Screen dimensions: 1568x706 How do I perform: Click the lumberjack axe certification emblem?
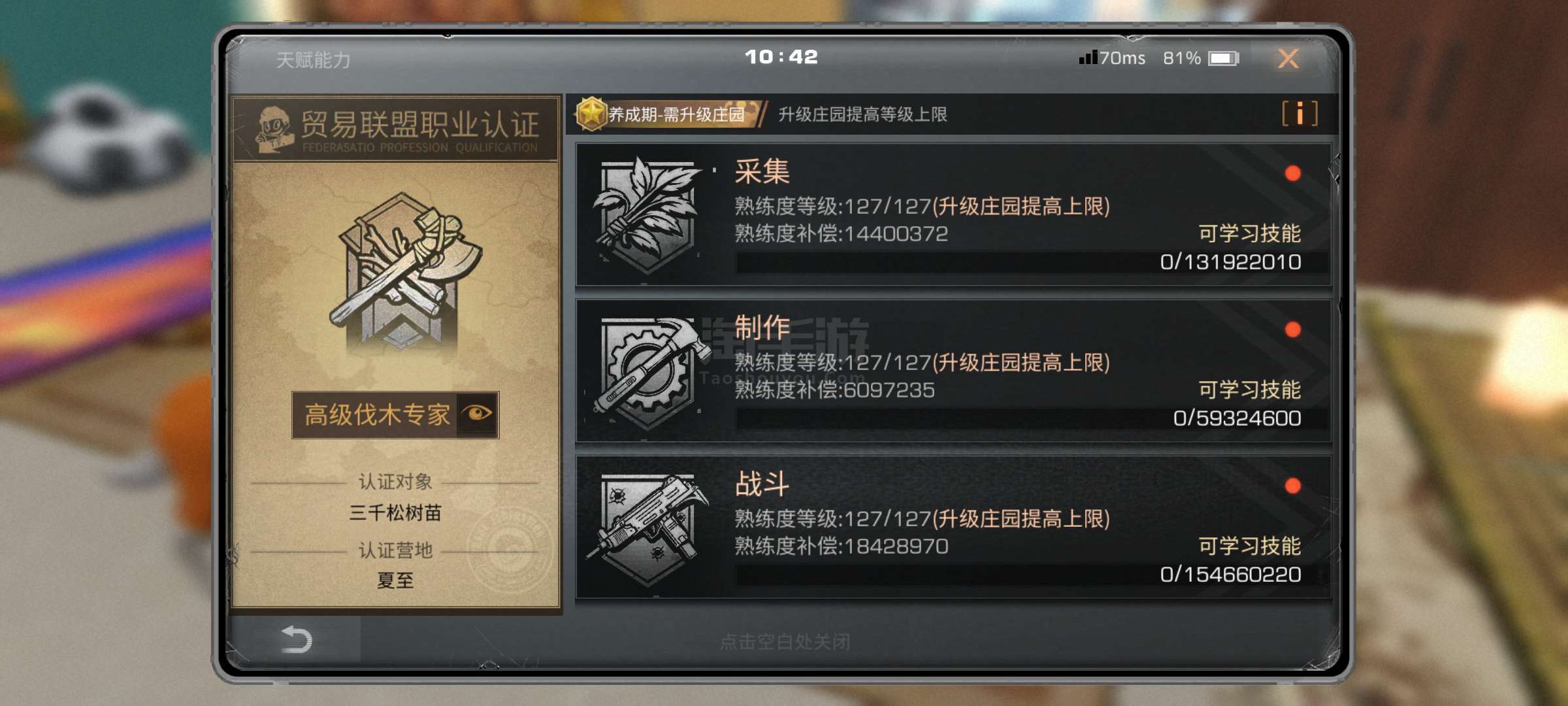coord(405,271)
